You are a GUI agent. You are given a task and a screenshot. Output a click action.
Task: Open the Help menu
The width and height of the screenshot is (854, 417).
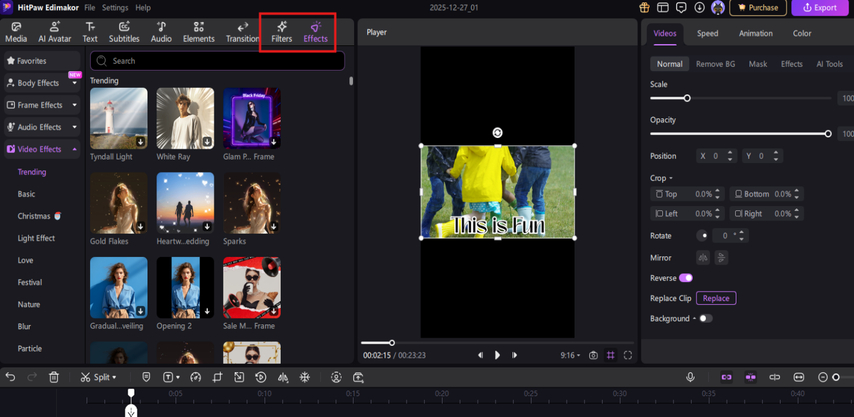click(x=143, y=8)
